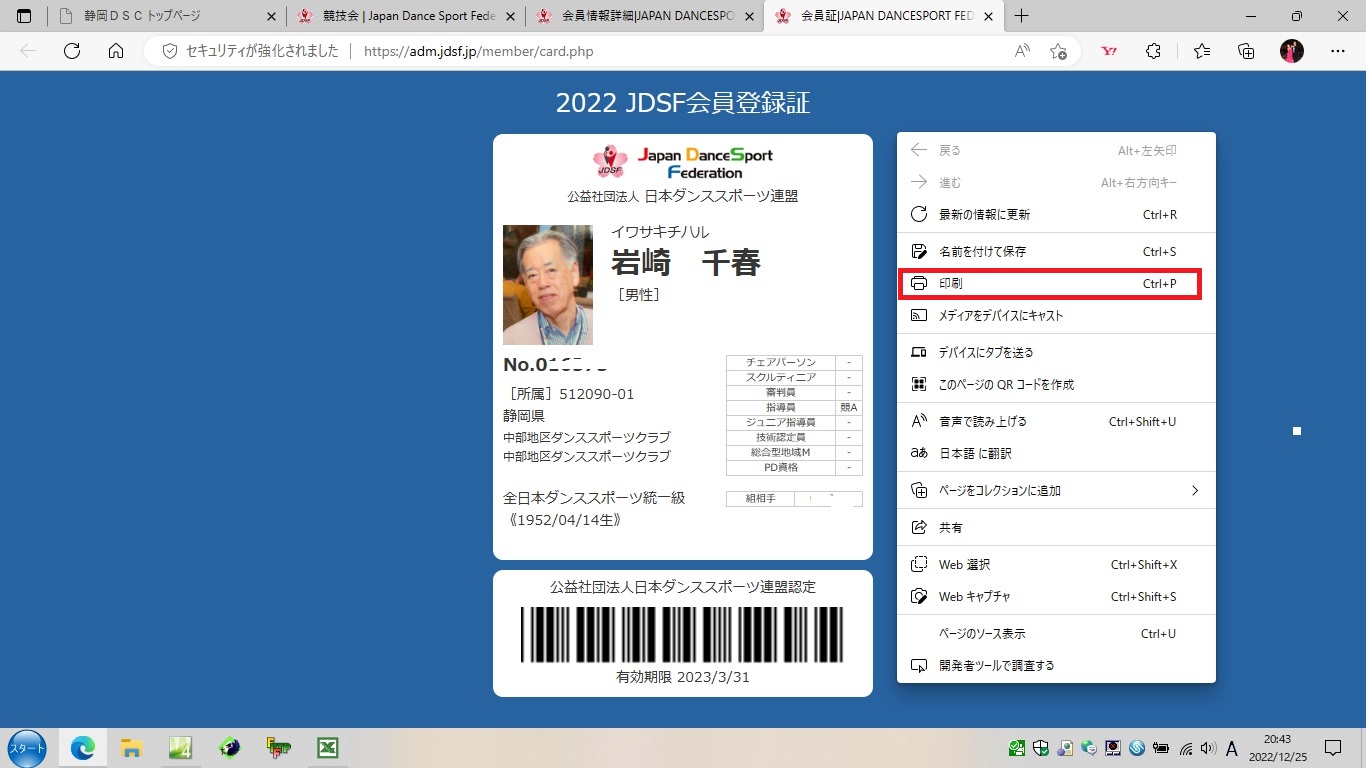Screen dimensions: 1366x768
Task: Click the 全日本ダンススポーツ統一級 text
Action: [x=594, y=497]
